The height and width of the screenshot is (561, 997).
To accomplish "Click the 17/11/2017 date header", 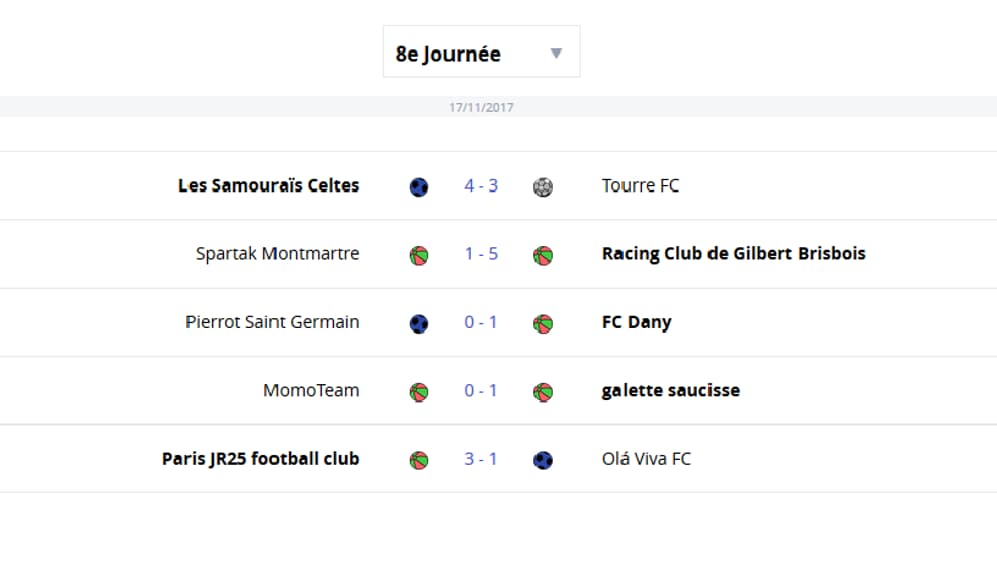I will (x=481, y=107).
